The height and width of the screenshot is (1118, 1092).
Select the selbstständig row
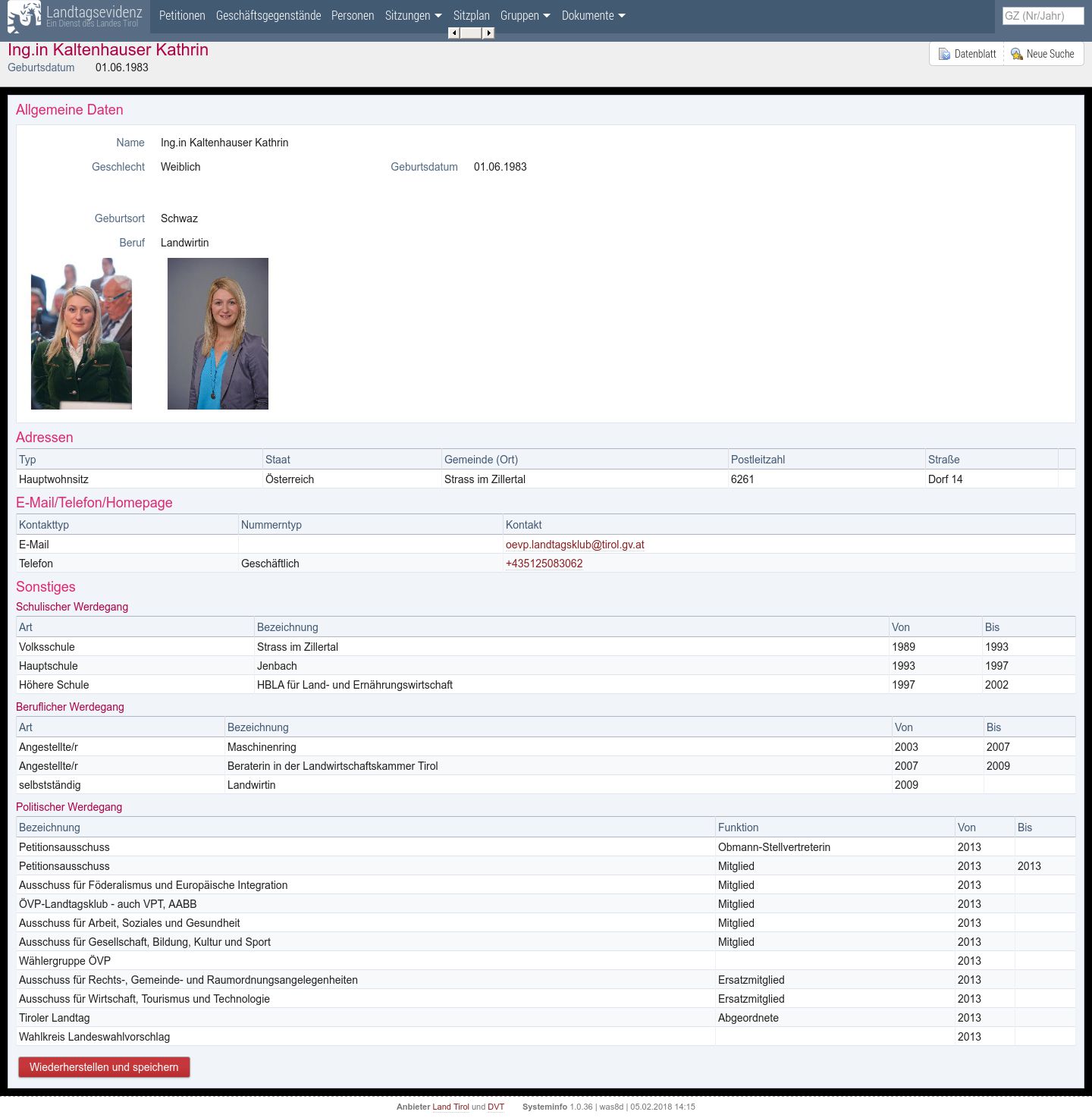[x=546, y=785]
